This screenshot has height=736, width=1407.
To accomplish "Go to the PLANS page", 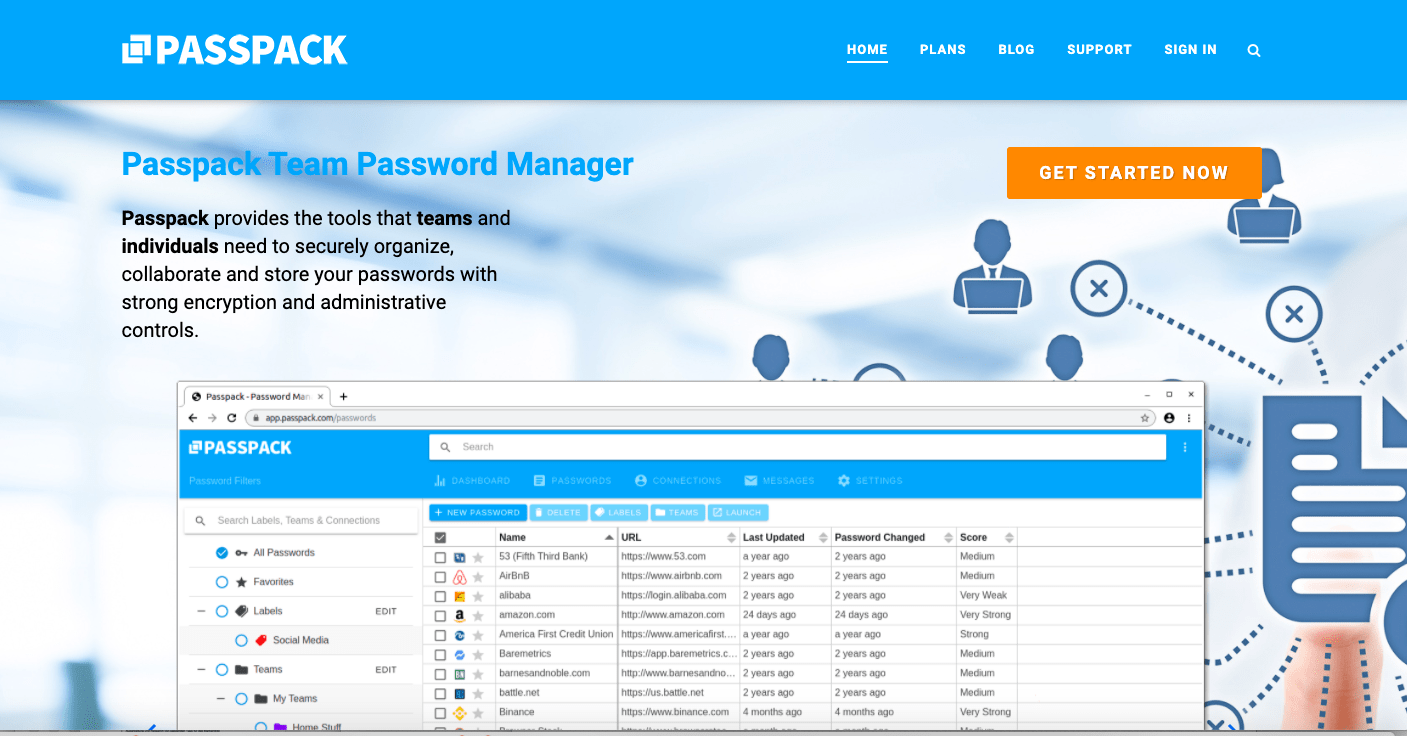I will tap(943, 49).
